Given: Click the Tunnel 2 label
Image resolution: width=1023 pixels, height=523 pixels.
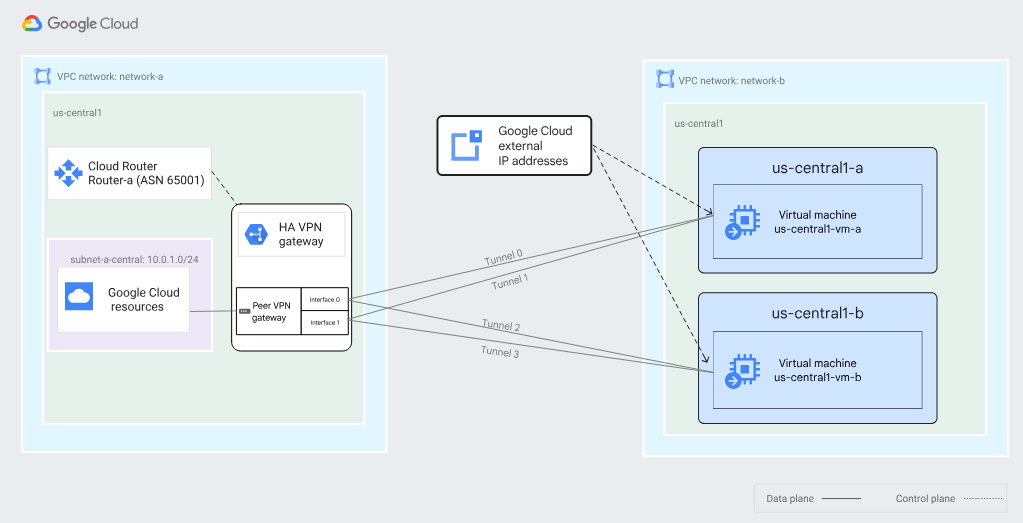Looking at the screenshot, I should pyautogui.click(x=501, y=325).
